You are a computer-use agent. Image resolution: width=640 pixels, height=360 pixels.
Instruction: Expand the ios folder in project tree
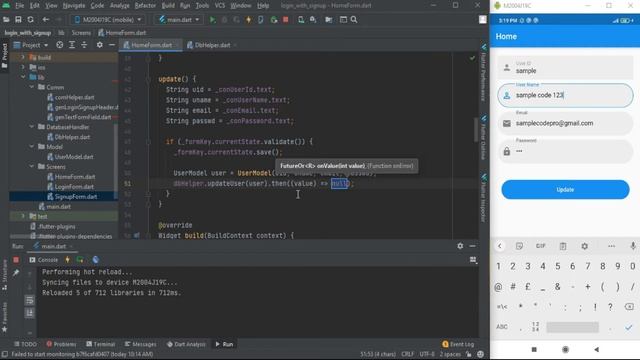coord(22,67)
